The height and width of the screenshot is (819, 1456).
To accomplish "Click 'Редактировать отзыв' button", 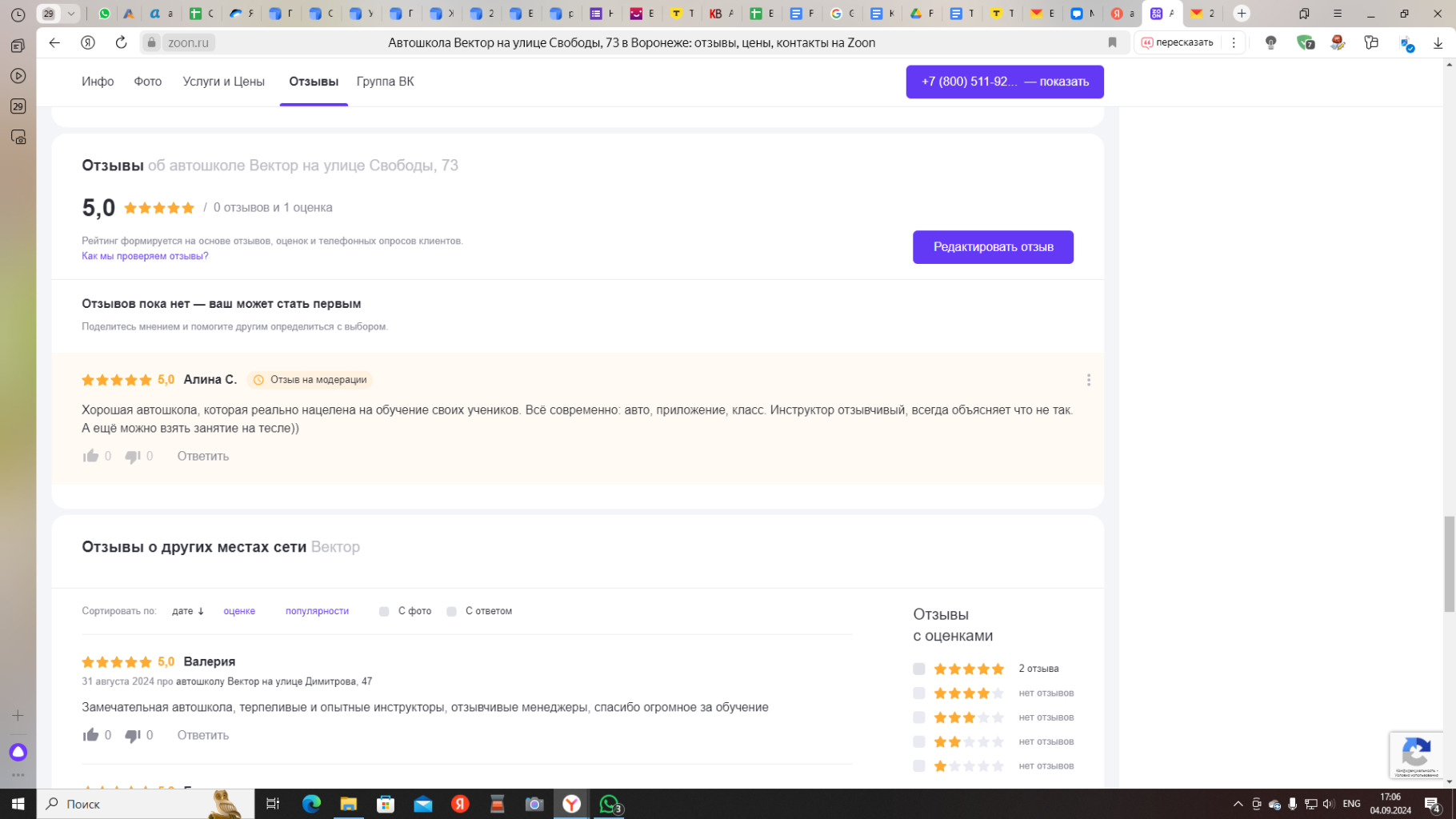I will pyautogui.click(x=992, y=247).
